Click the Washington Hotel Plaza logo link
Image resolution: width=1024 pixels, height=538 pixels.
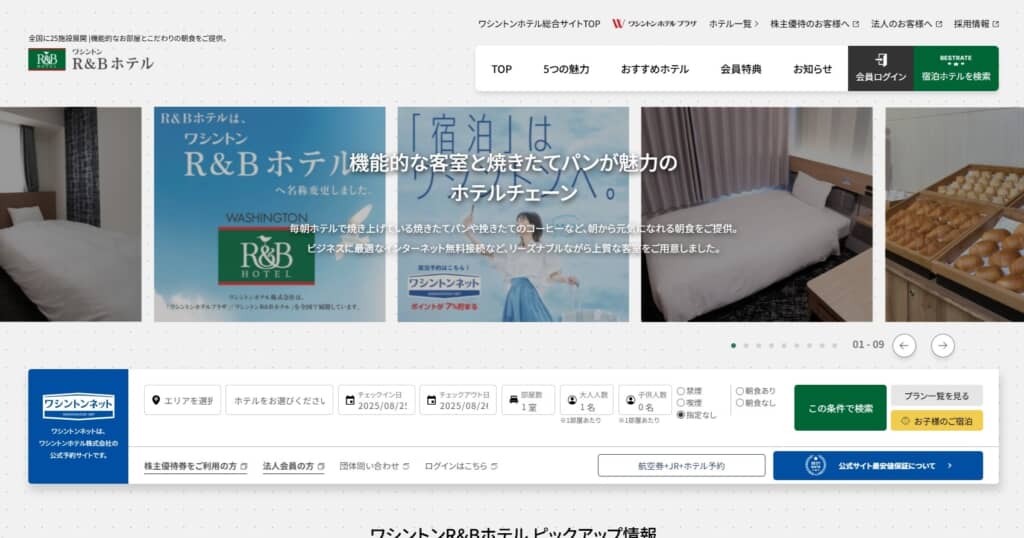click(x=654, y=23)
